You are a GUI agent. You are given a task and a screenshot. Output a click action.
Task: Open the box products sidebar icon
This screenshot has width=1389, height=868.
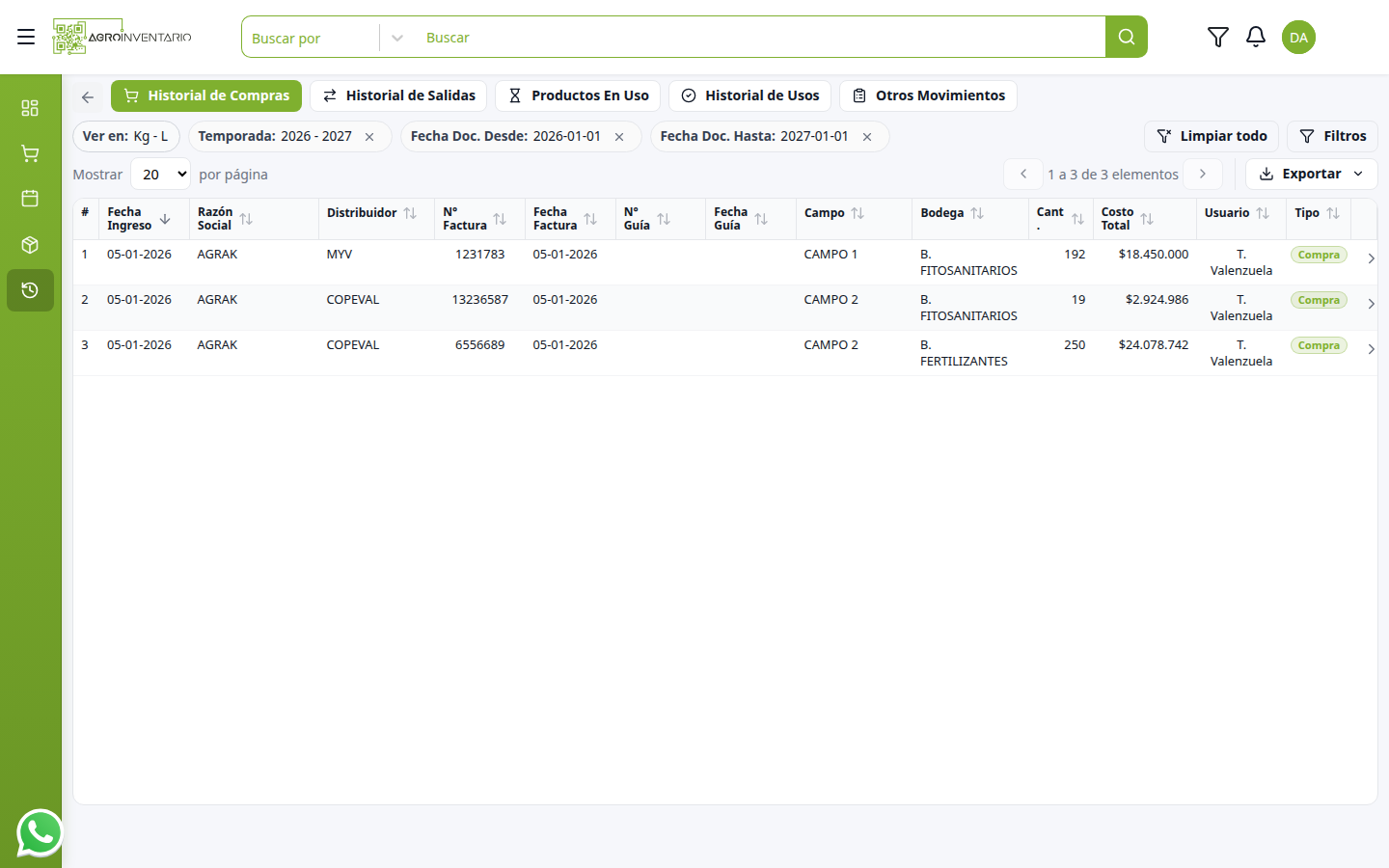[x=30, y=245]
